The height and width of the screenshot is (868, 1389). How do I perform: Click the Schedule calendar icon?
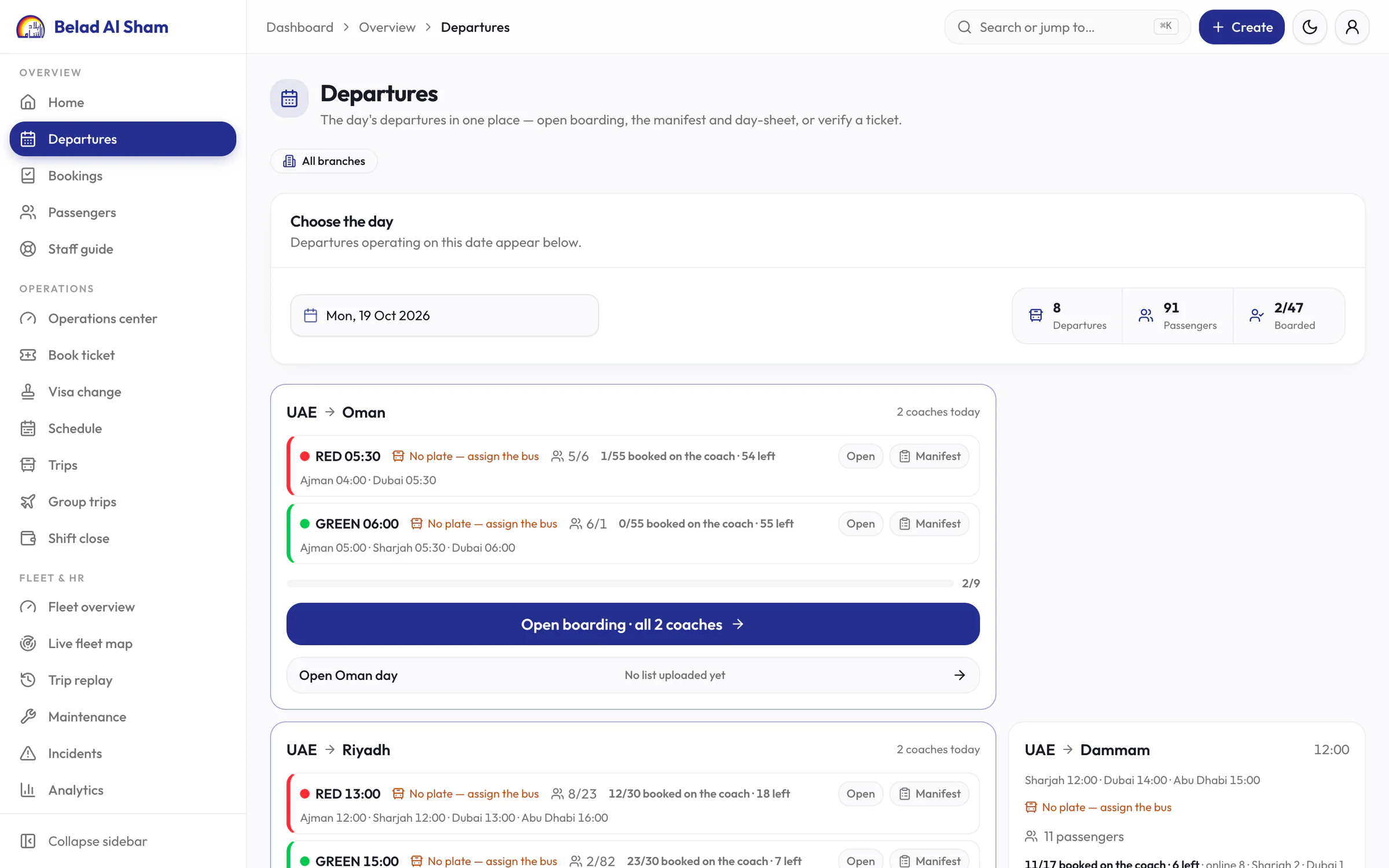click(28, 428)
